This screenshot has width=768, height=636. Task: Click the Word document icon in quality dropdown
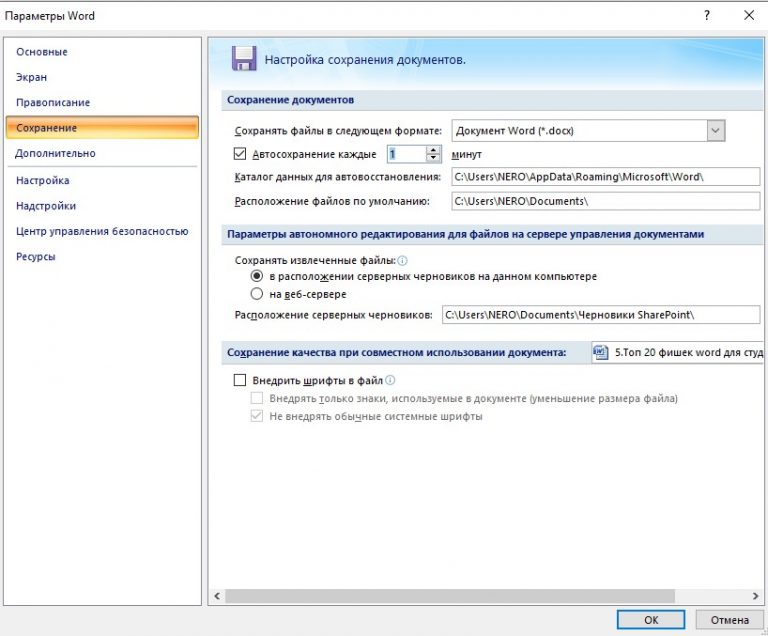click(x=602, y=352)
